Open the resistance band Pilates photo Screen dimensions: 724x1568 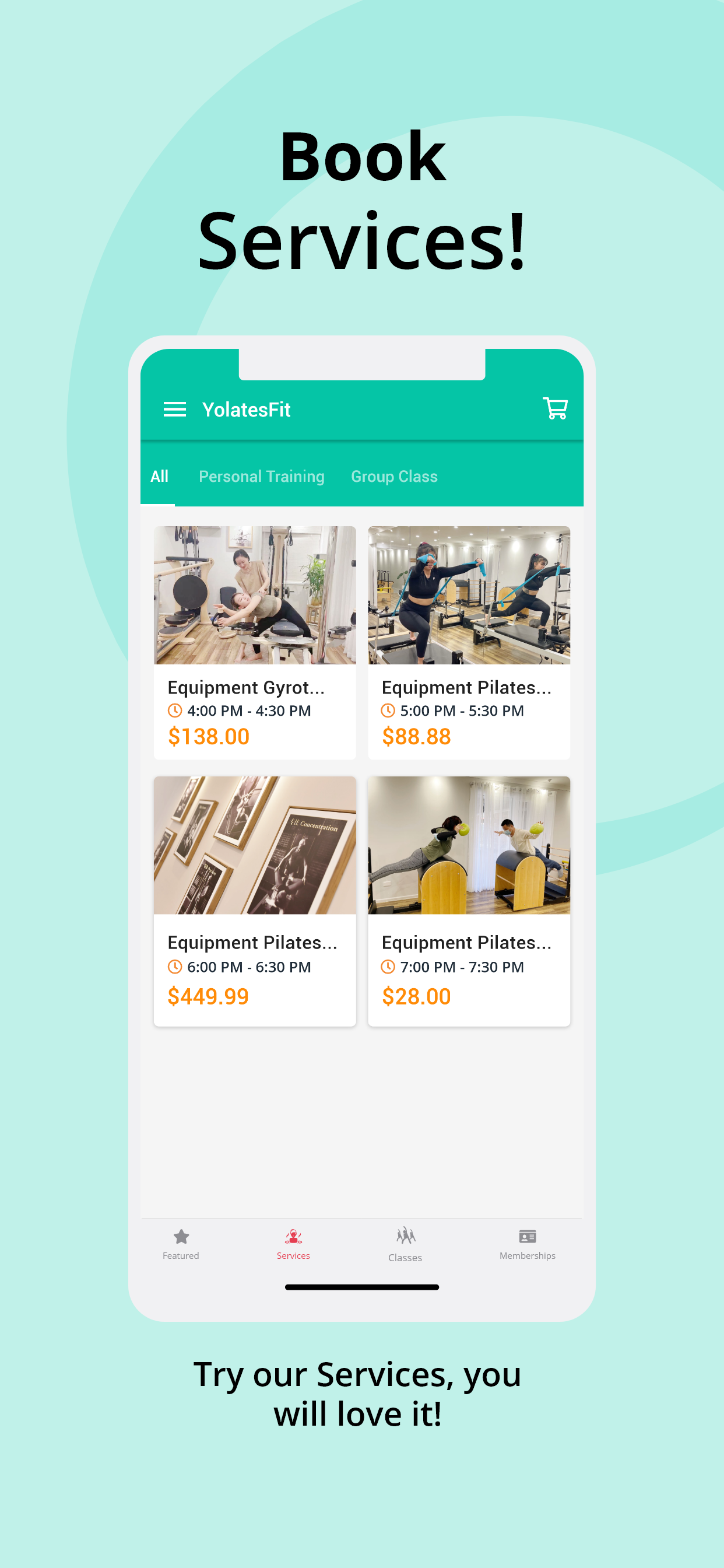coord(469,594)
